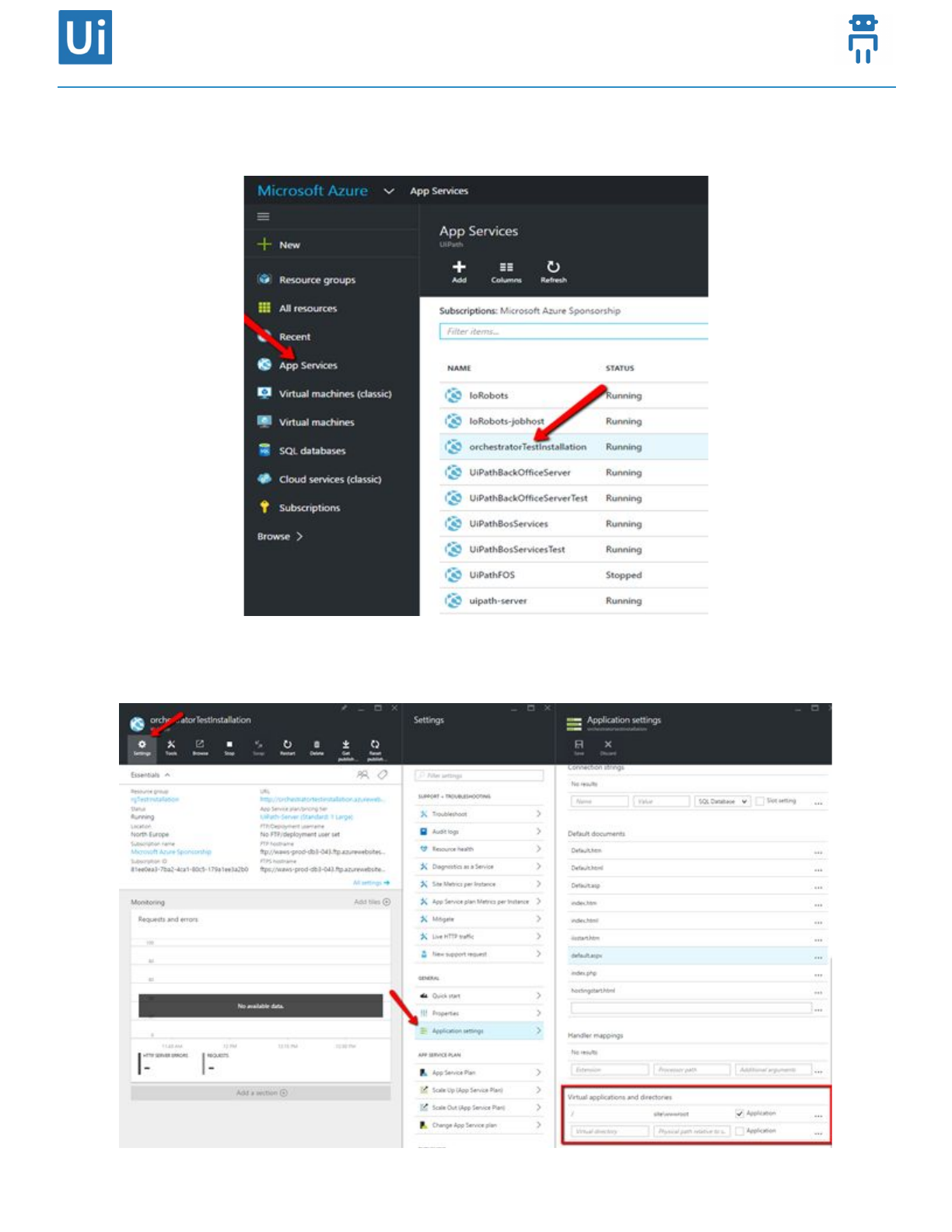Image resolution: width=952 pixels, height=1232 pixels.
Task: Open the Application settings entry in Settings
Action: pos(479,1031)
